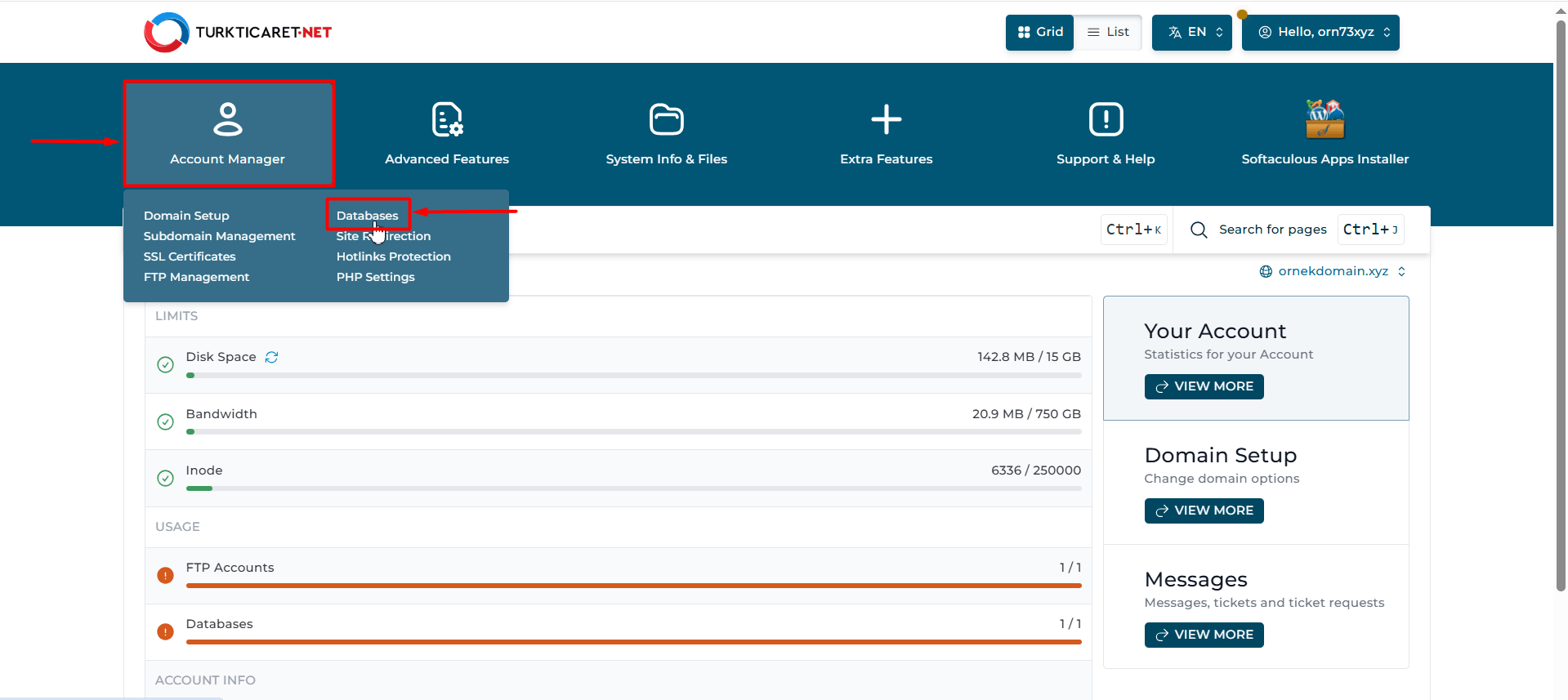Click the Search for pages field
This screenshot has width=1568, height=700.
coord(1272,230)
